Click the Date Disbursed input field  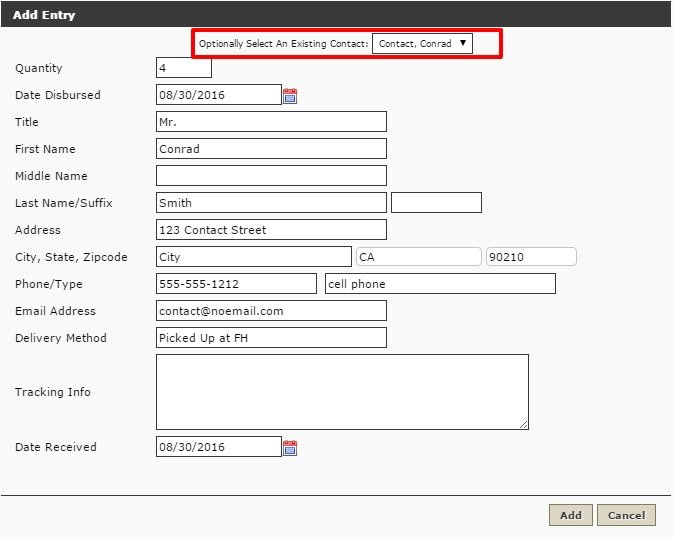[219, 94]
